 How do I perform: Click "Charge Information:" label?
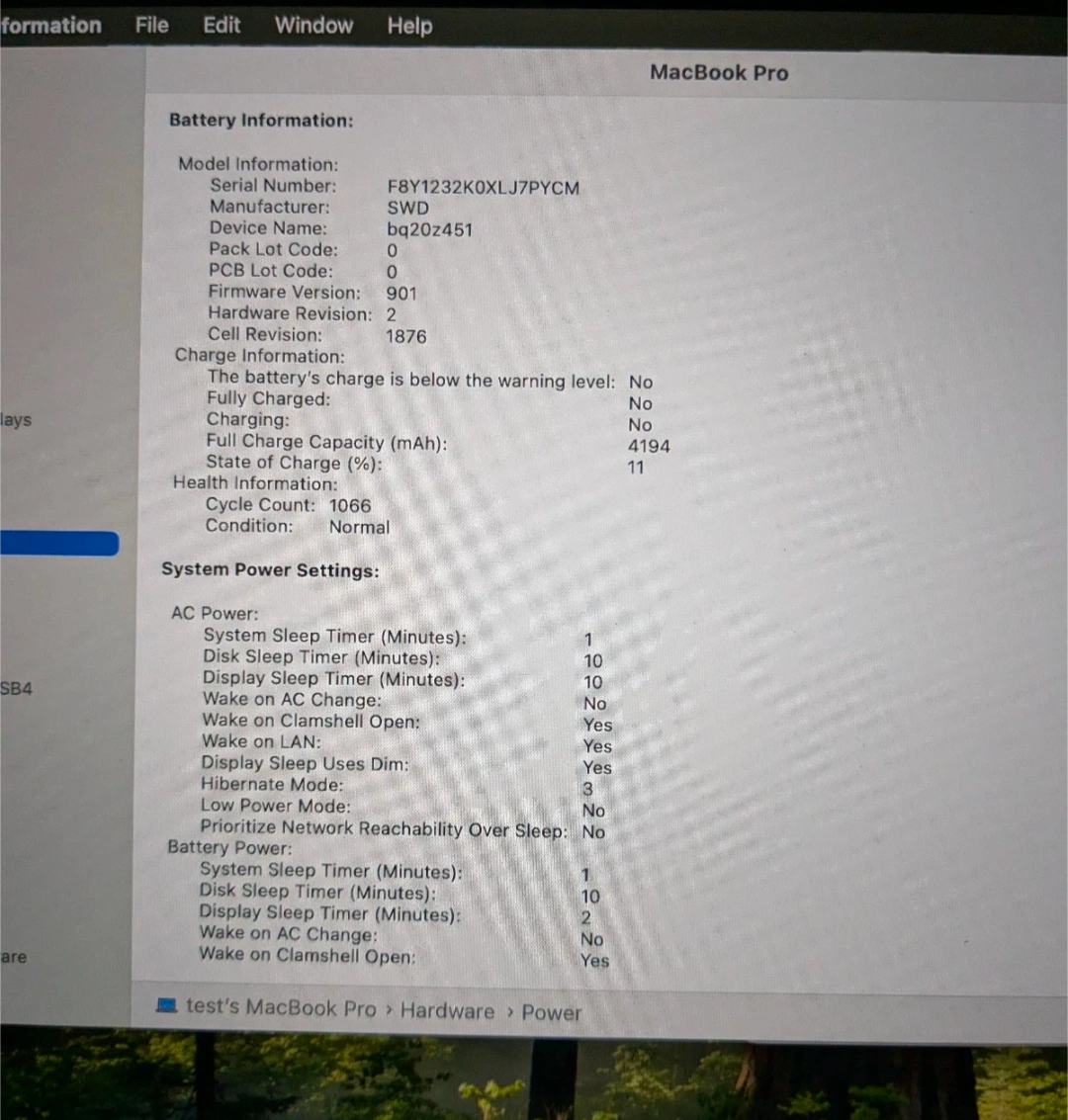259,355
